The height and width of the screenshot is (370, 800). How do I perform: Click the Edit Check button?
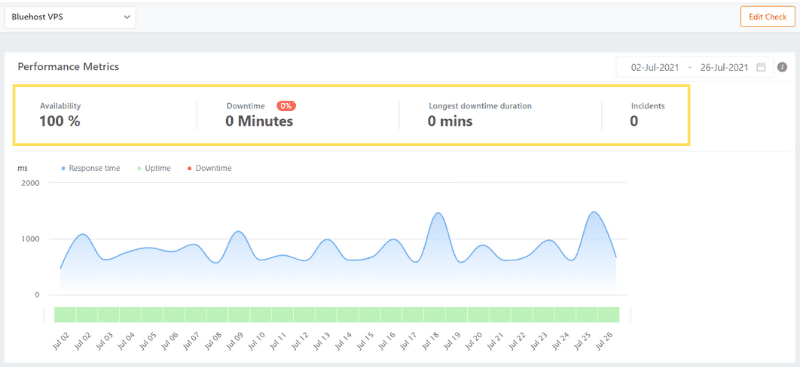[x=767, y=17]
